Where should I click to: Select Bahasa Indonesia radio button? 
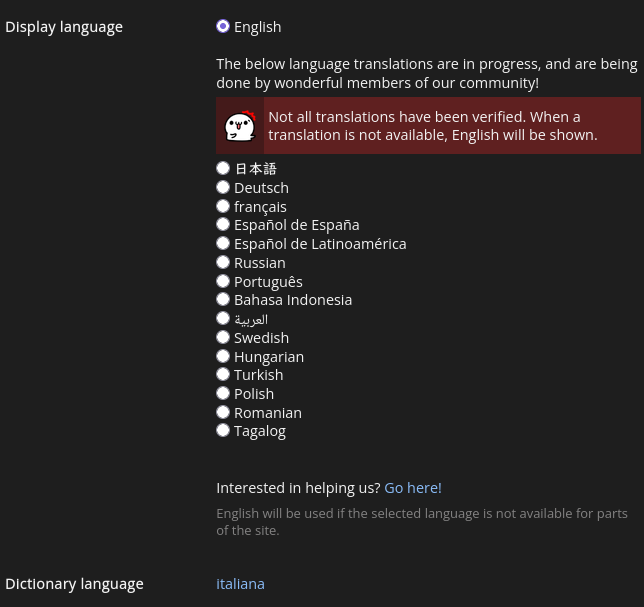pyautogui.click(x=223, y=299)
